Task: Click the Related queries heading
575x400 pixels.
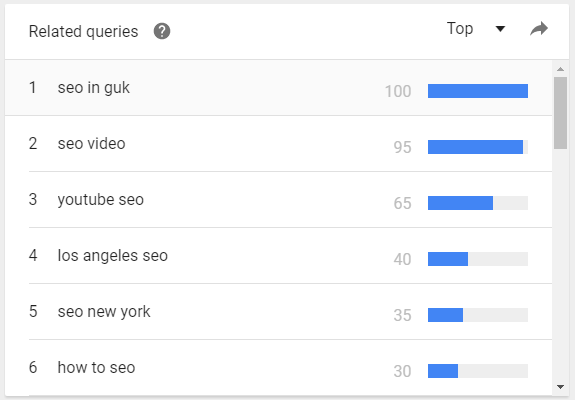Action: pyautogui.click(x=84, y=32)
